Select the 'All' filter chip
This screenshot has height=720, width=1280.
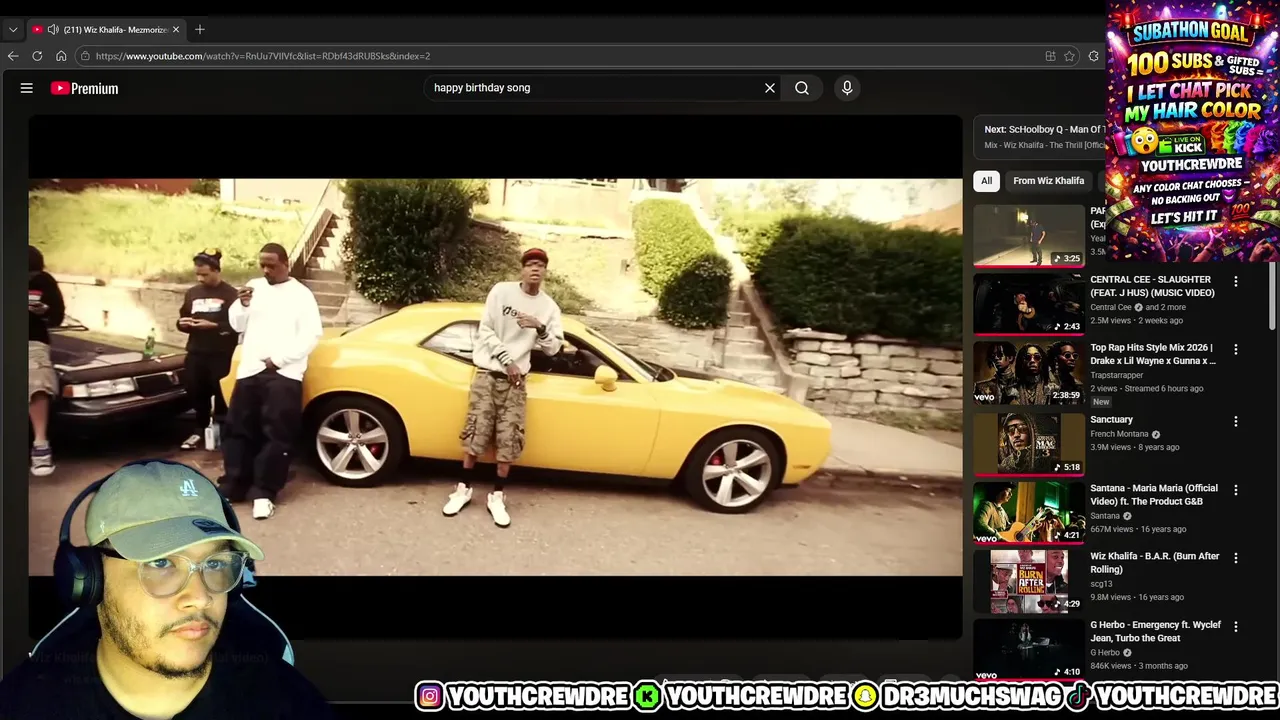coord(986,181)
